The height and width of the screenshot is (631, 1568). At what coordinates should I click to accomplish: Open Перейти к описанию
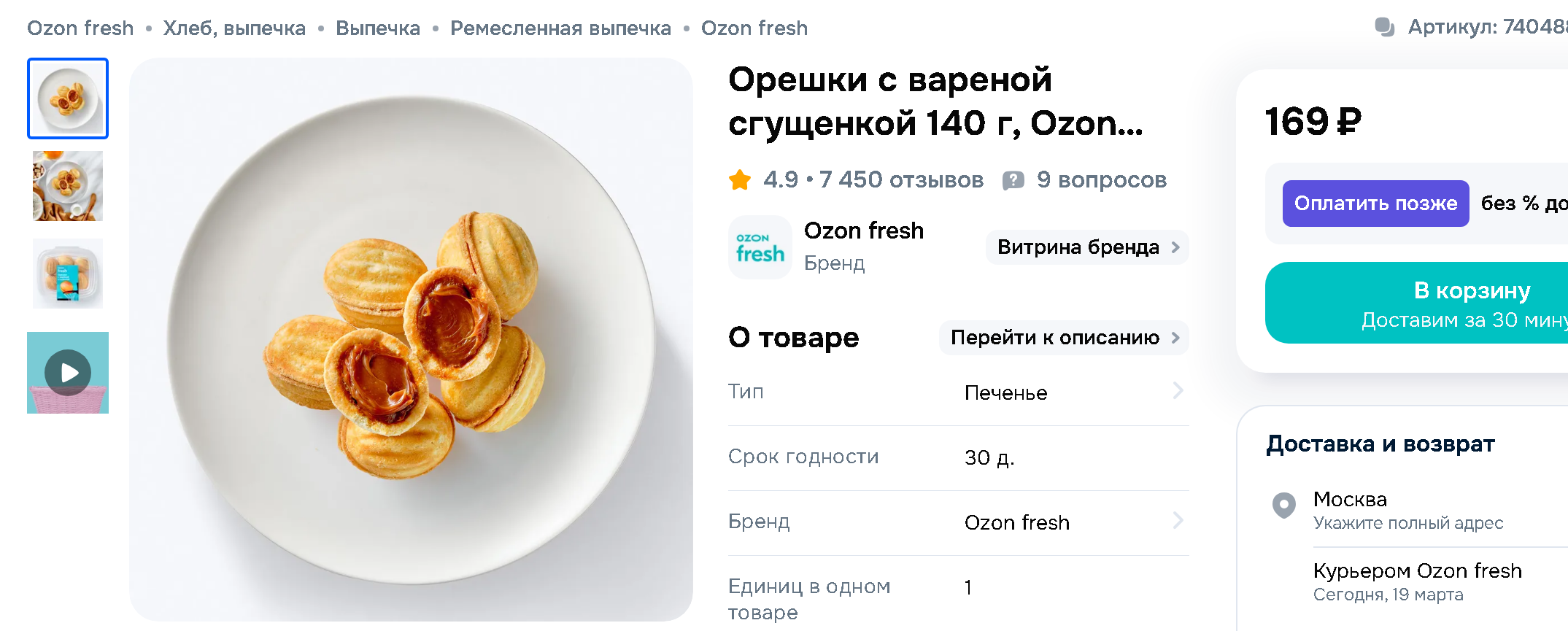click(1063, 338)
